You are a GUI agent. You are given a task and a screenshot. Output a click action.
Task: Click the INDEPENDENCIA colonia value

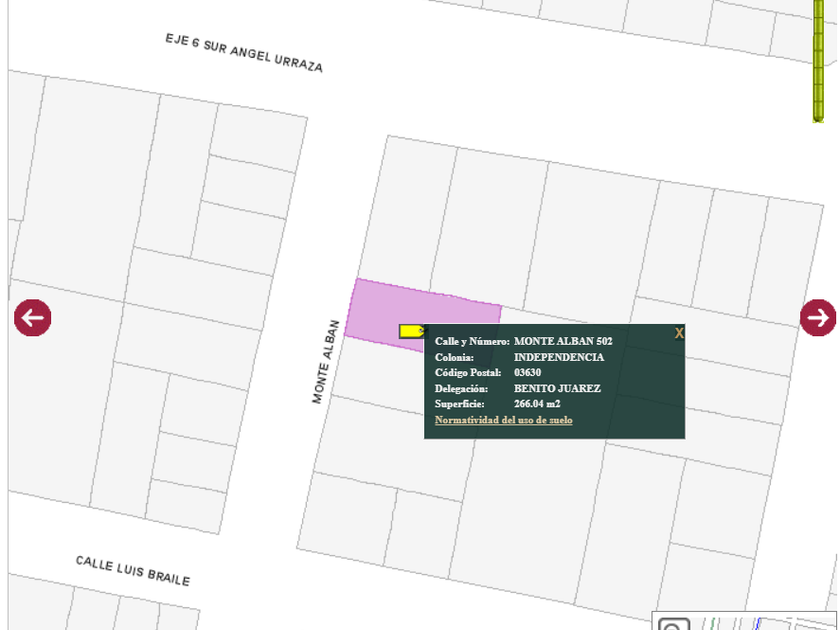click(559, 357)
